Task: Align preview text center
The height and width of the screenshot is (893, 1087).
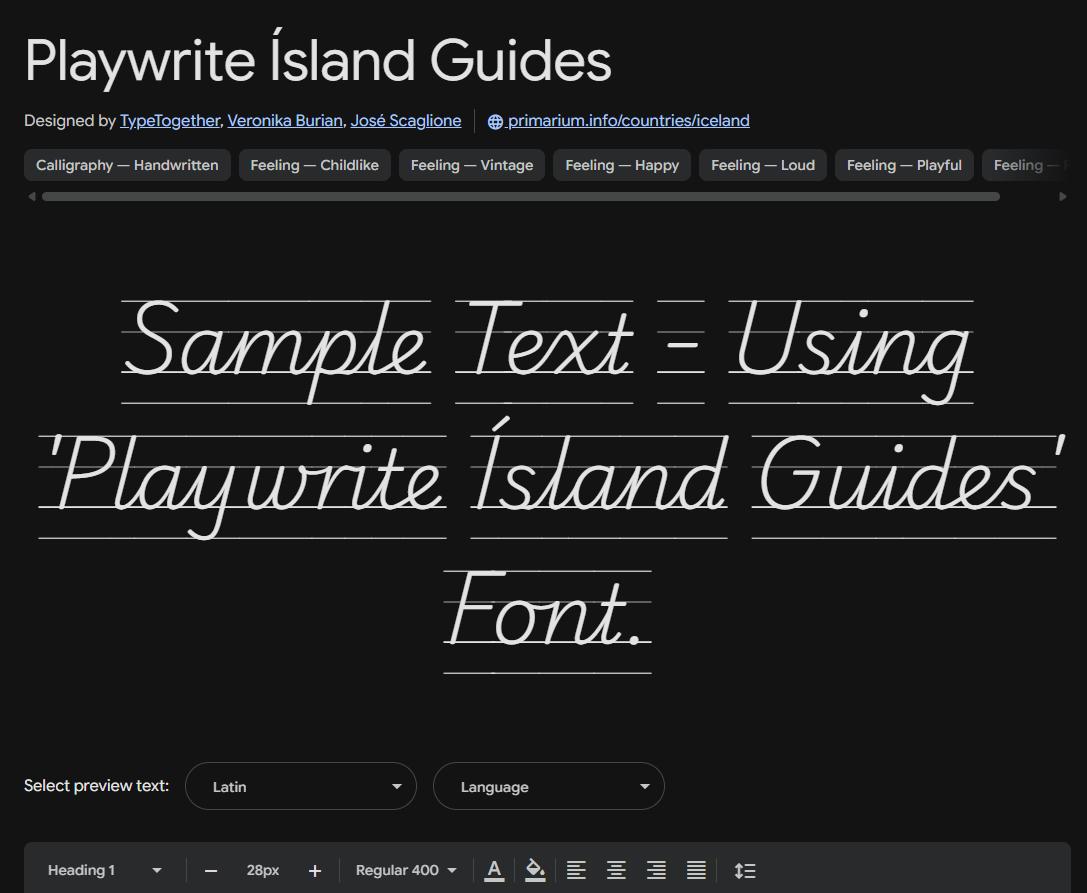Action: tap(616, 870)
